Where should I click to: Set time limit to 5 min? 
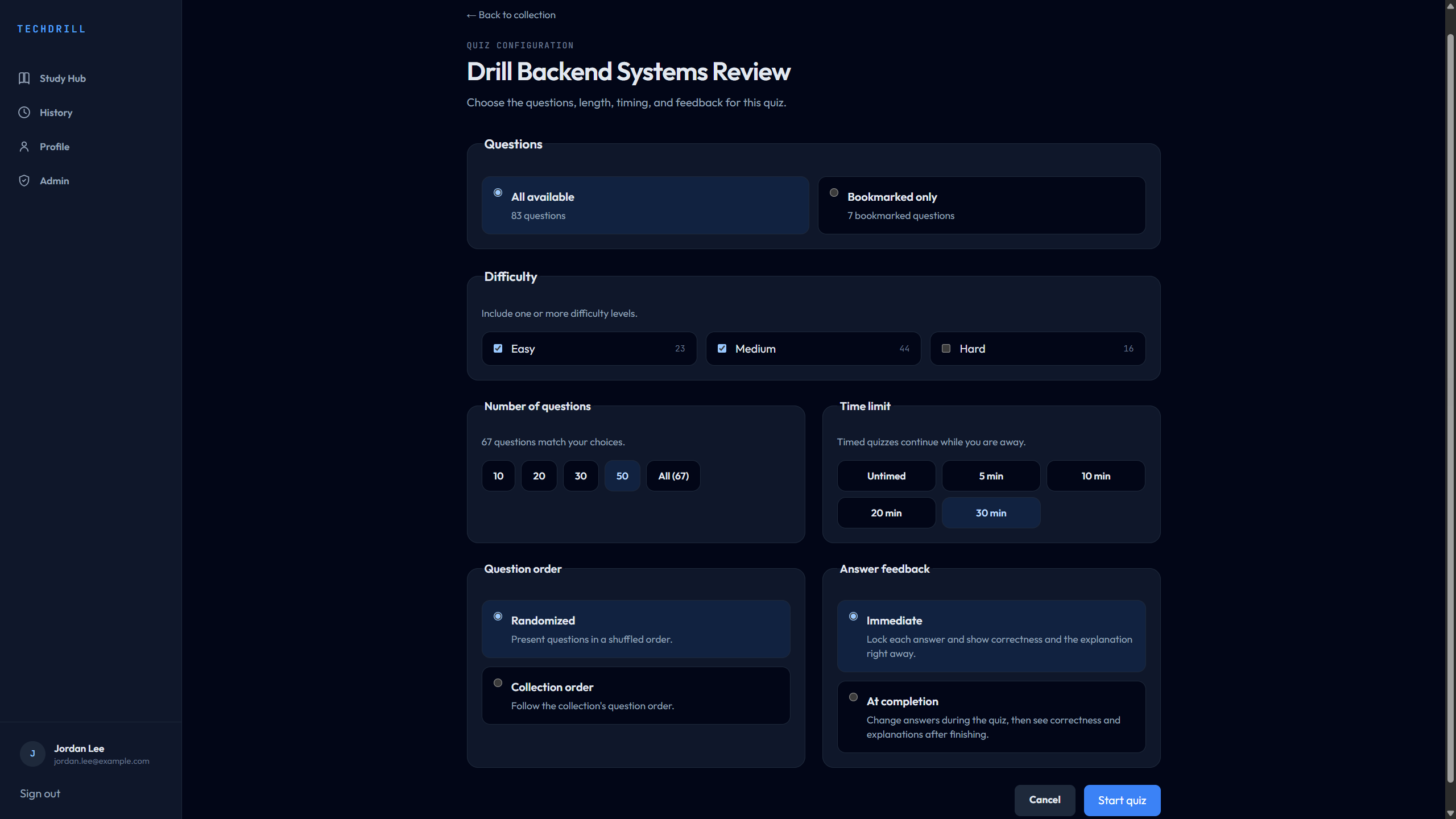pyautogui.click(x=991, y=476)
